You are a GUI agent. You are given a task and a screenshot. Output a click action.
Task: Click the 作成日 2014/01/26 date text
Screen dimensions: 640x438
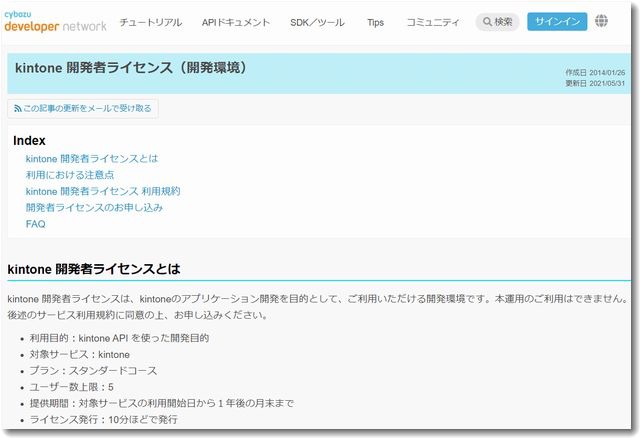pos(595,73)
